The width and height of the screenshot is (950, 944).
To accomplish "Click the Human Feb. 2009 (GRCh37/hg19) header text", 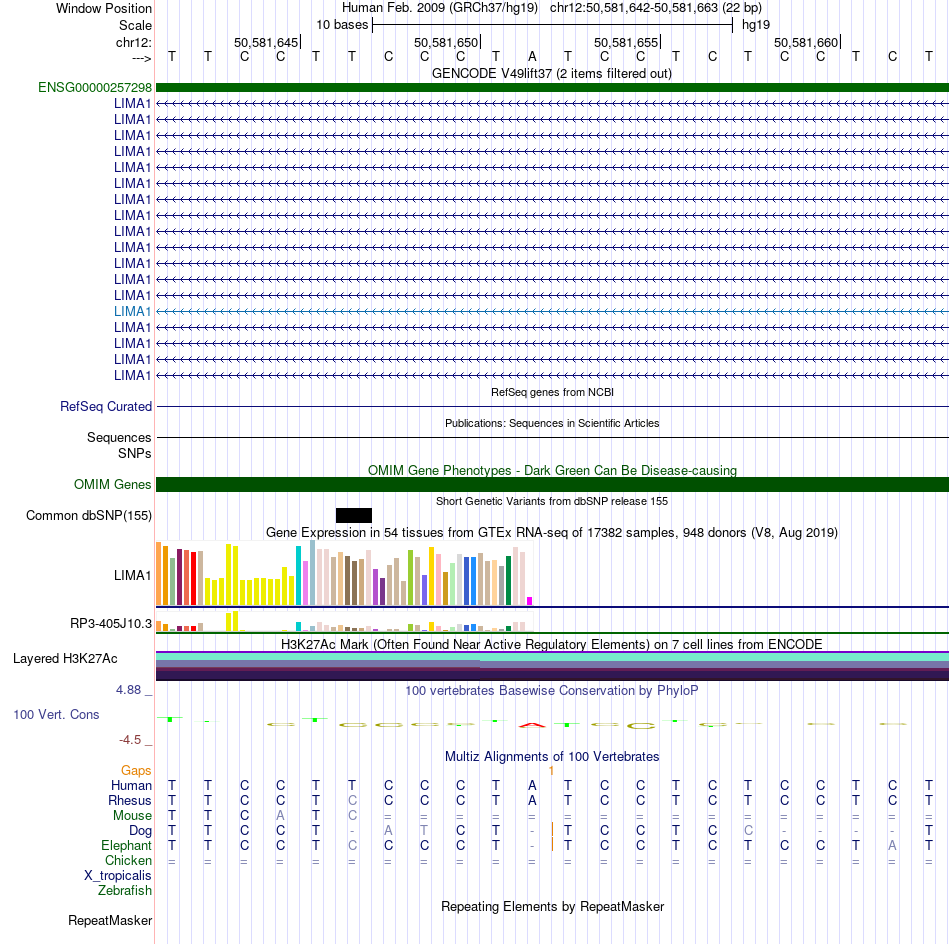I will coord(440,8).
